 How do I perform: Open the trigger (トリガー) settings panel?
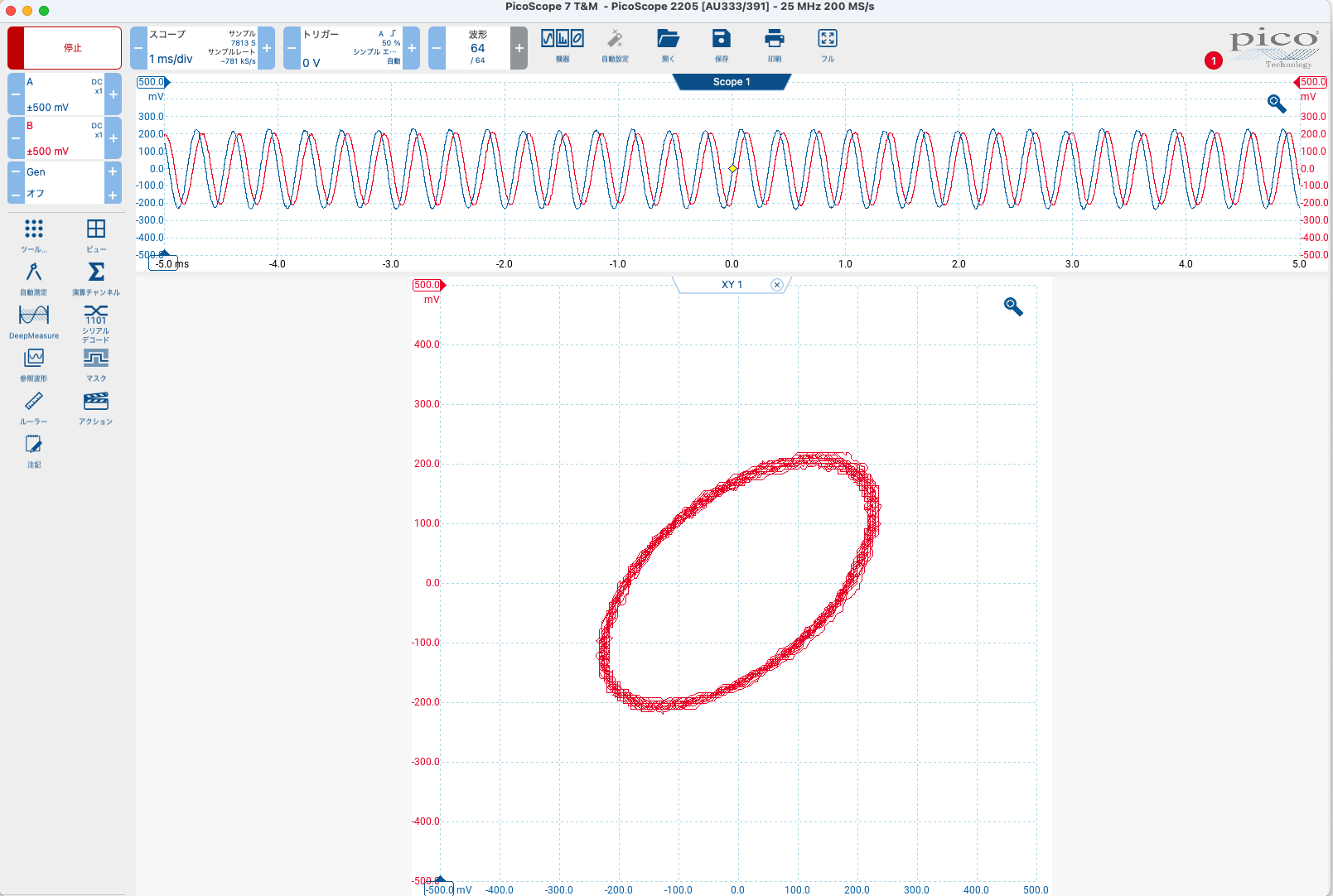click(x=350, y=48)
